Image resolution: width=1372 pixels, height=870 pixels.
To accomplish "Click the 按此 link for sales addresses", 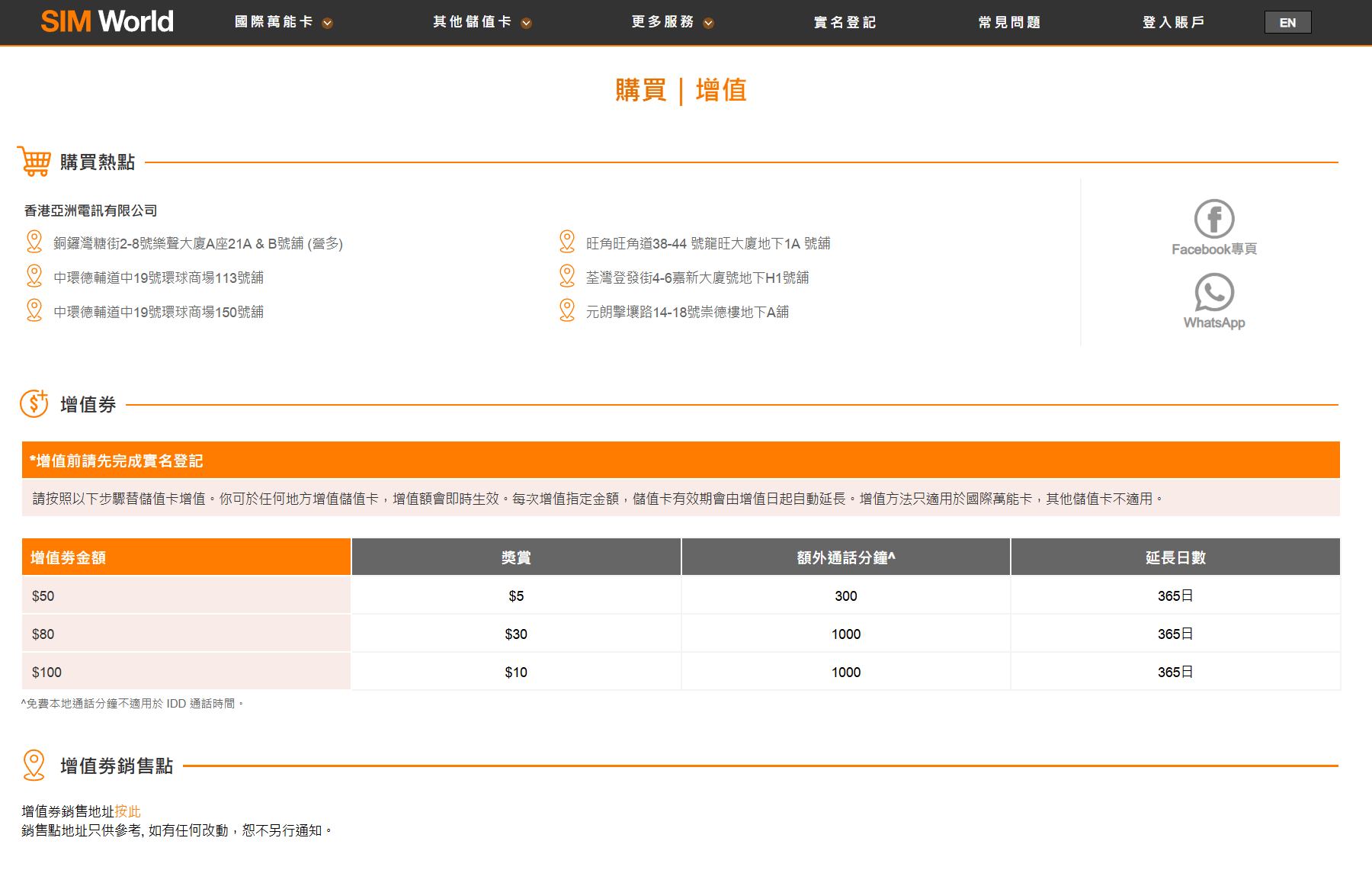I will tap(128, 811).
